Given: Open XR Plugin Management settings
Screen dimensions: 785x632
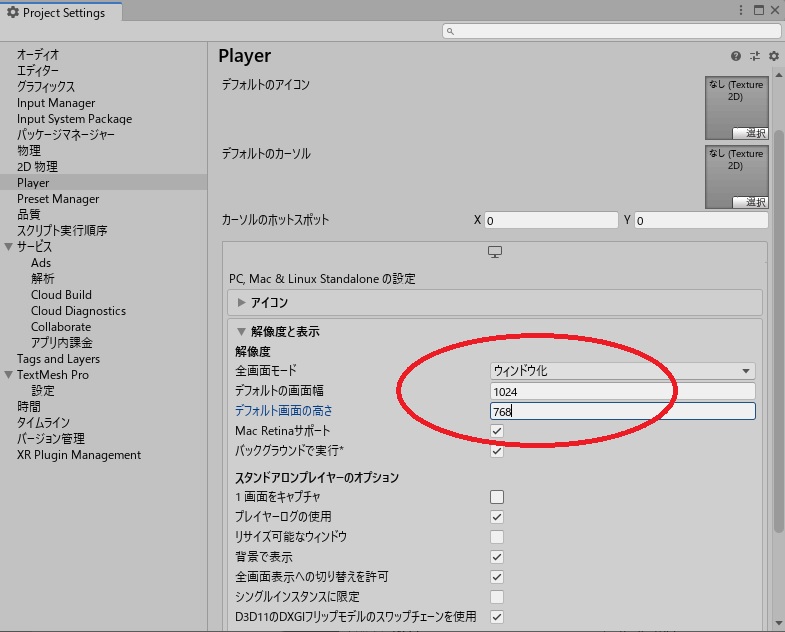Looking at the screenshot, I should [79, 455].
